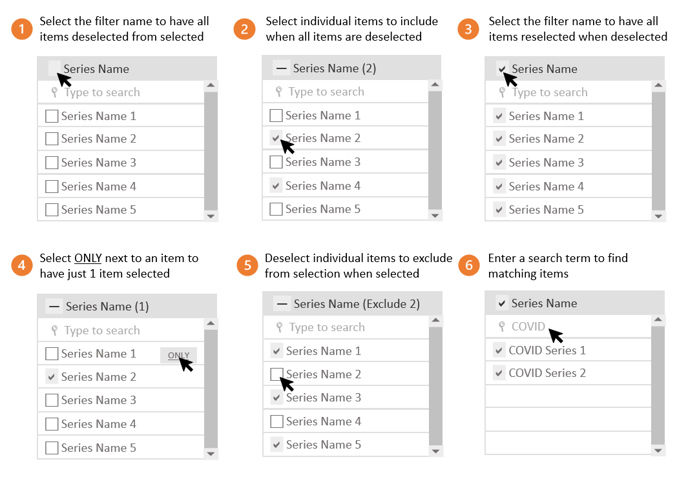Select the Series Name (2) filter header
Screen dimensions: 688x477
pyautogui.click(x=334, y=69)
